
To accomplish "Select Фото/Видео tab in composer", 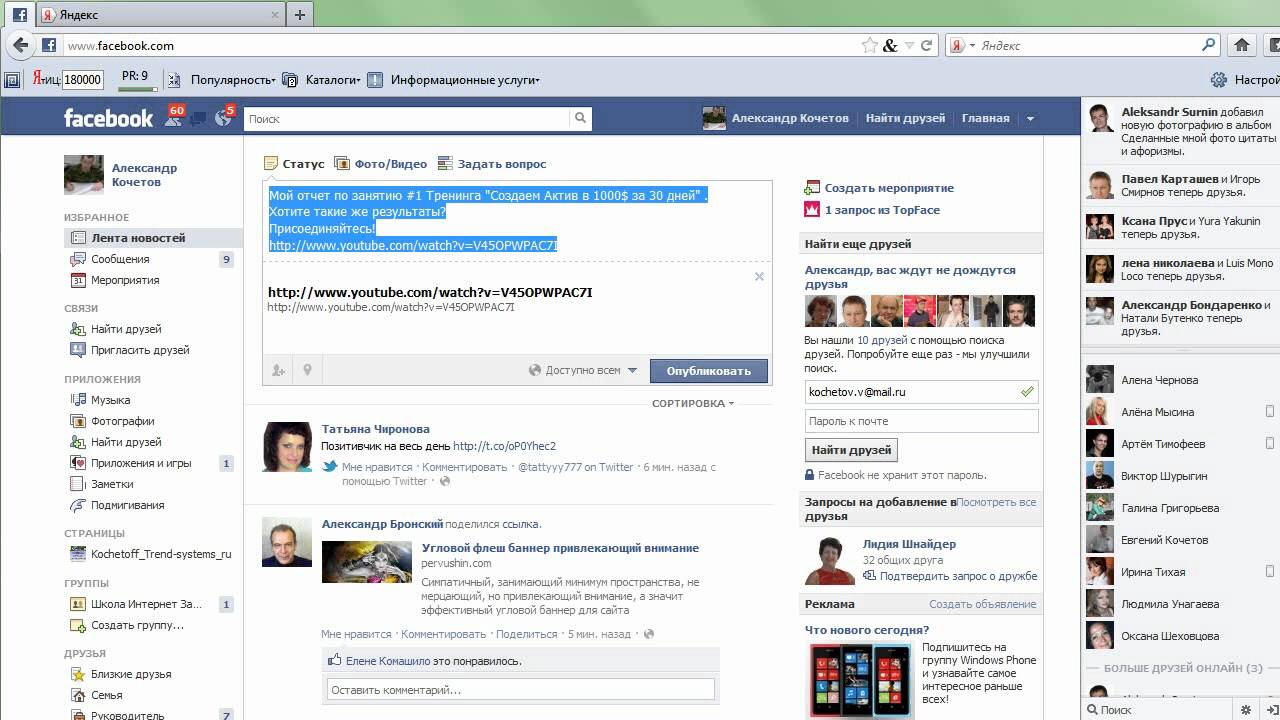I will pos(380,164).
